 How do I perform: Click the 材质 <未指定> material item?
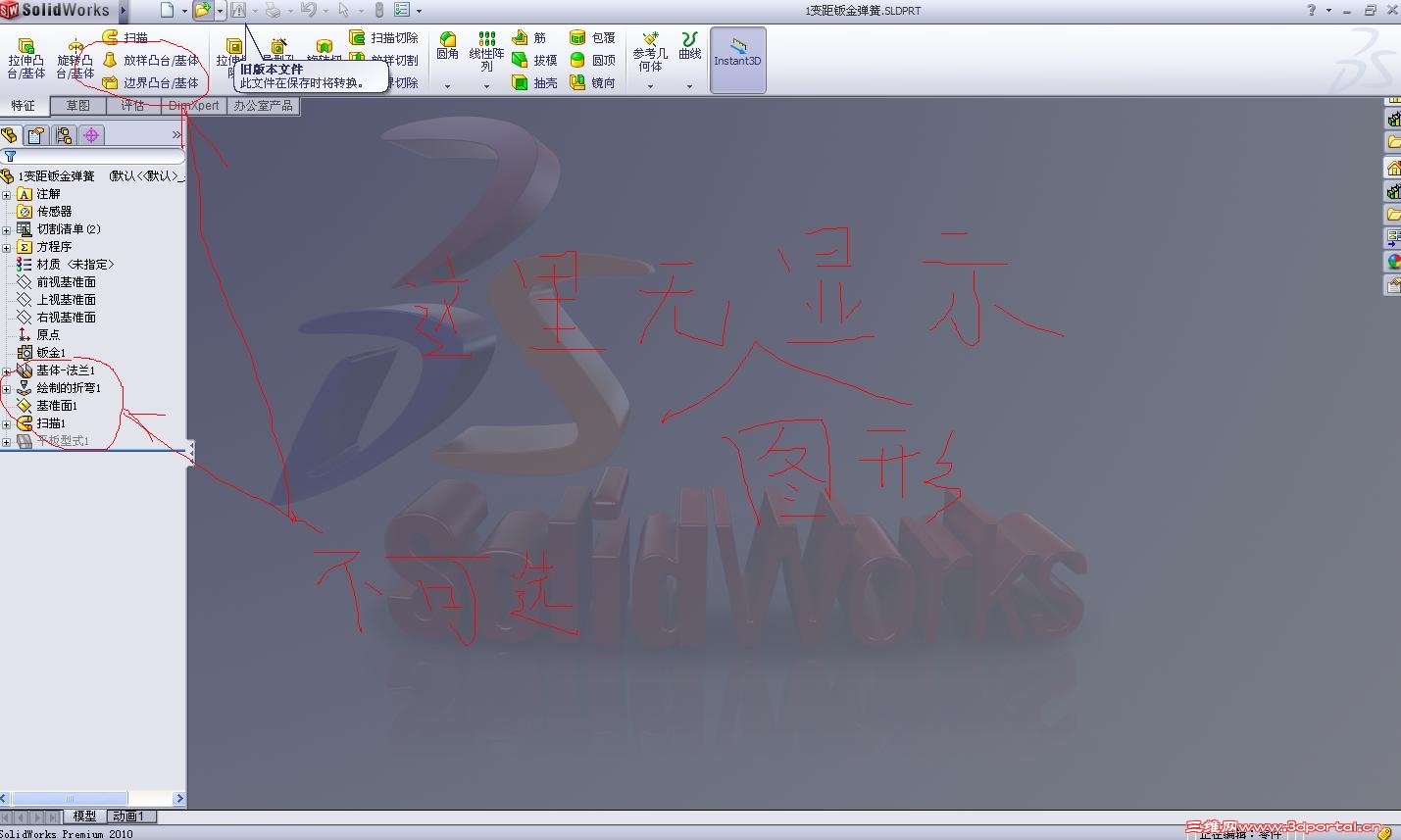coord(66,265)
